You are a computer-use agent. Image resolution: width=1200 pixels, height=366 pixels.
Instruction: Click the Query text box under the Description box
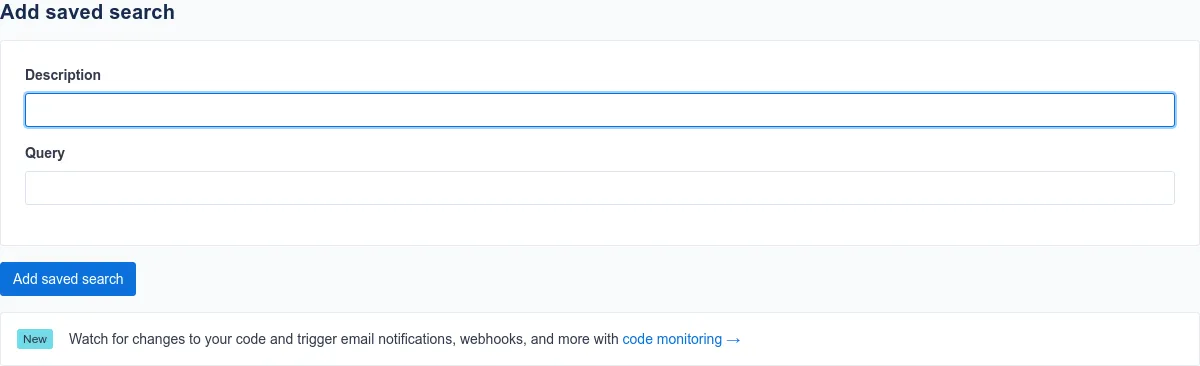point(600,188)
